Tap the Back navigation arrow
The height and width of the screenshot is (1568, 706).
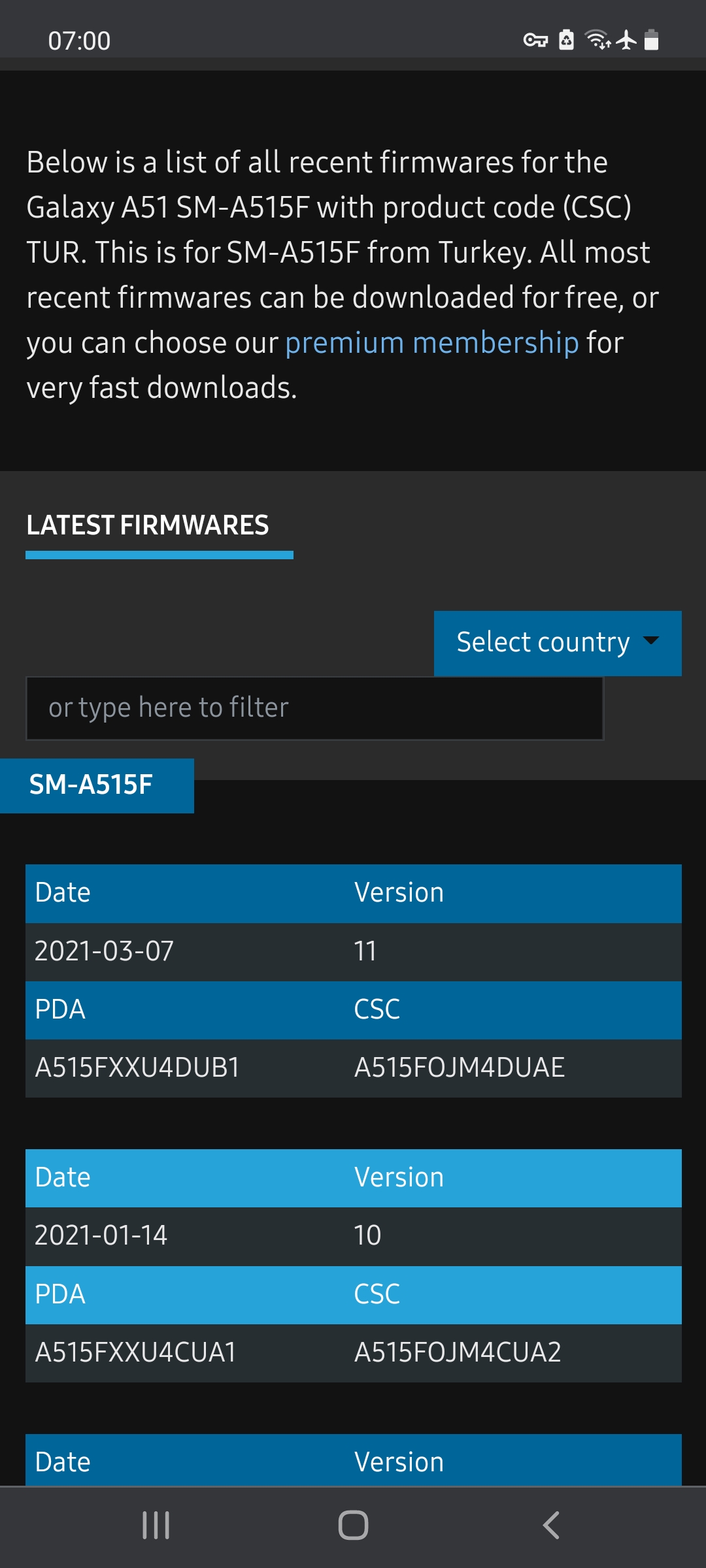[551, 1526]
